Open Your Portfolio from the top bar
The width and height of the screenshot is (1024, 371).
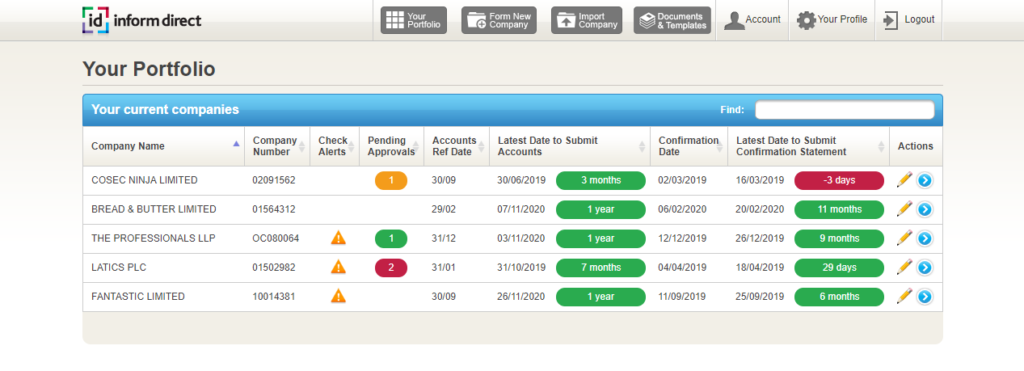414,20
